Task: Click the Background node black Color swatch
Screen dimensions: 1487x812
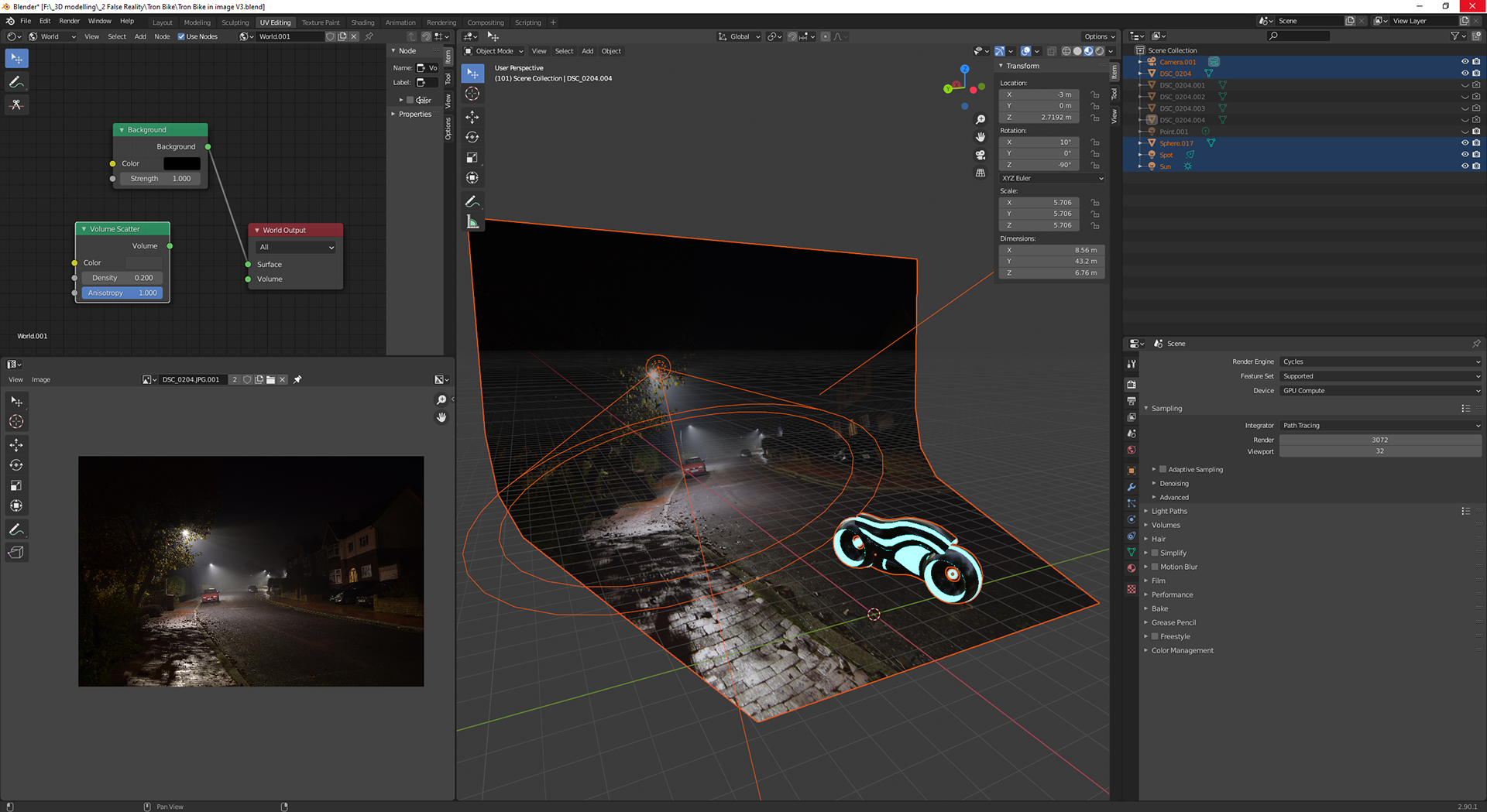Action: point(182,163)
